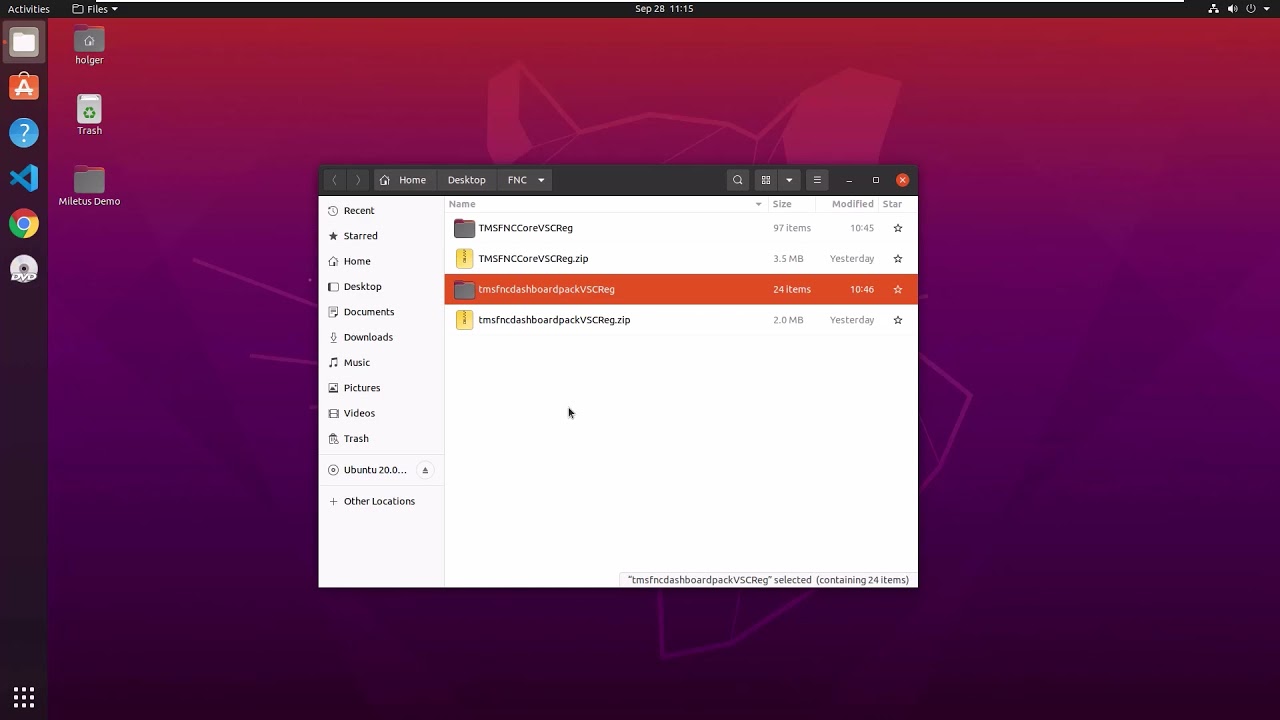The height and width of the screenshot is (720, 1280).
Task: Star the TMSFNCCoreVSCReg.zip file
Action: (897, 258)
